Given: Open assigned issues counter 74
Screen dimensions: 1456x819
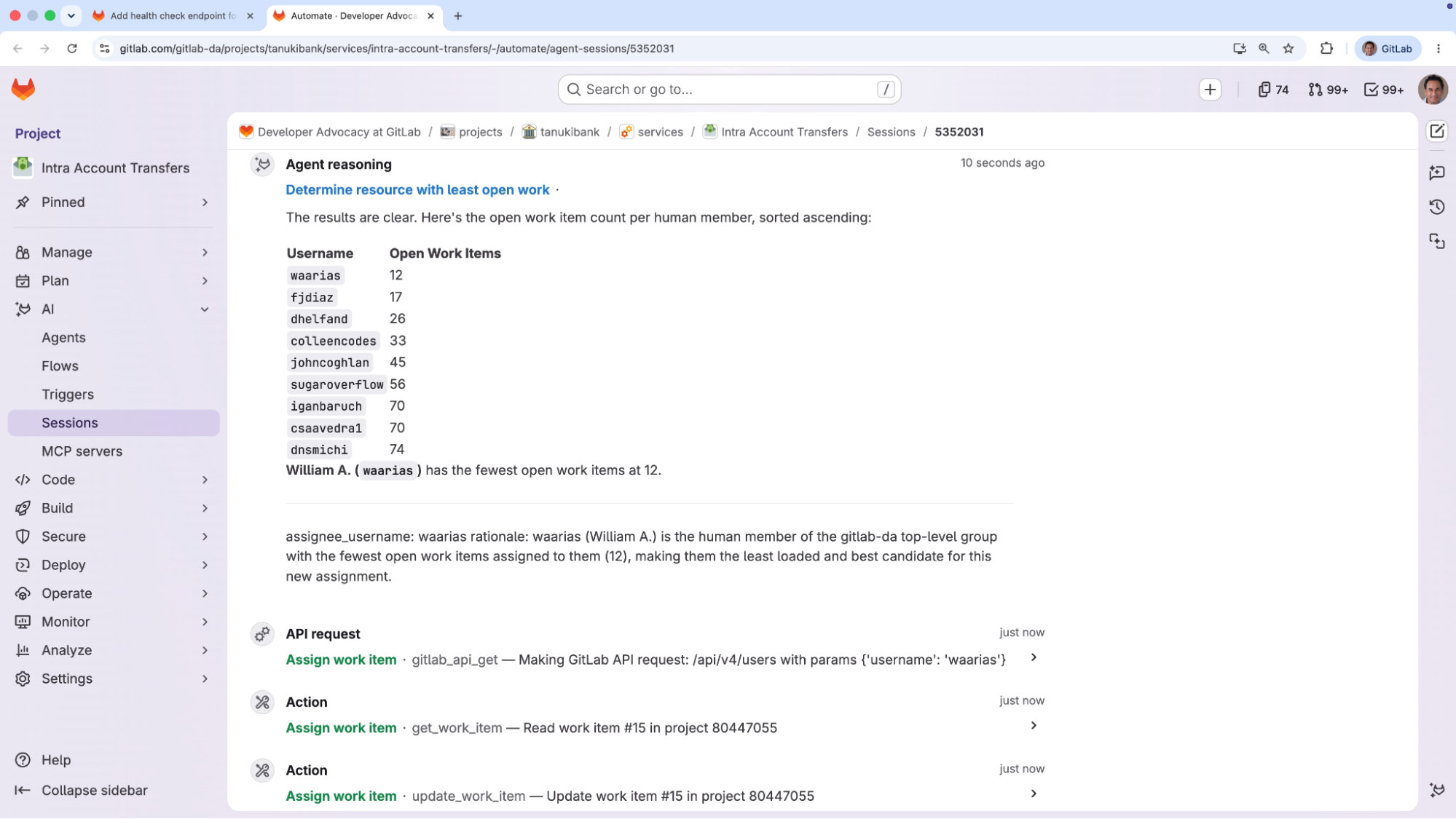Looking at the screenshot, I should pos(1273,90).
